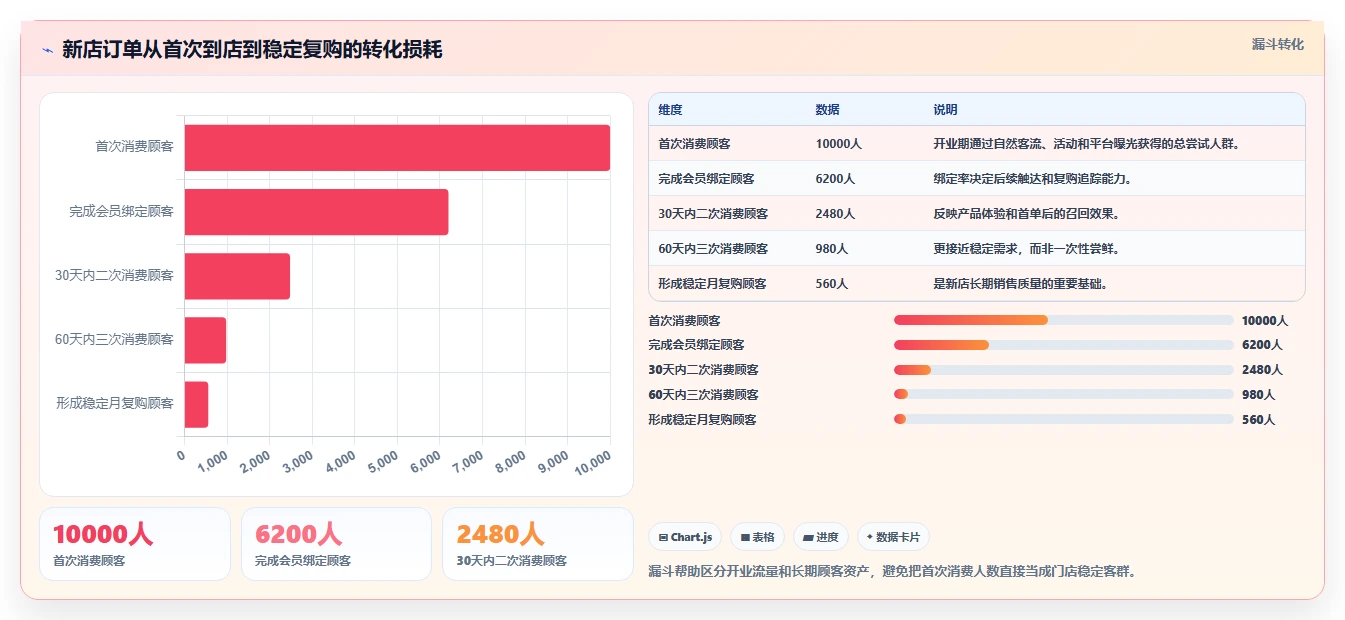The width and height of the screenshot is (1345, 620).
Task: Click the 6200人 data card
Action: pyautogui.click(x=336, y=544)
